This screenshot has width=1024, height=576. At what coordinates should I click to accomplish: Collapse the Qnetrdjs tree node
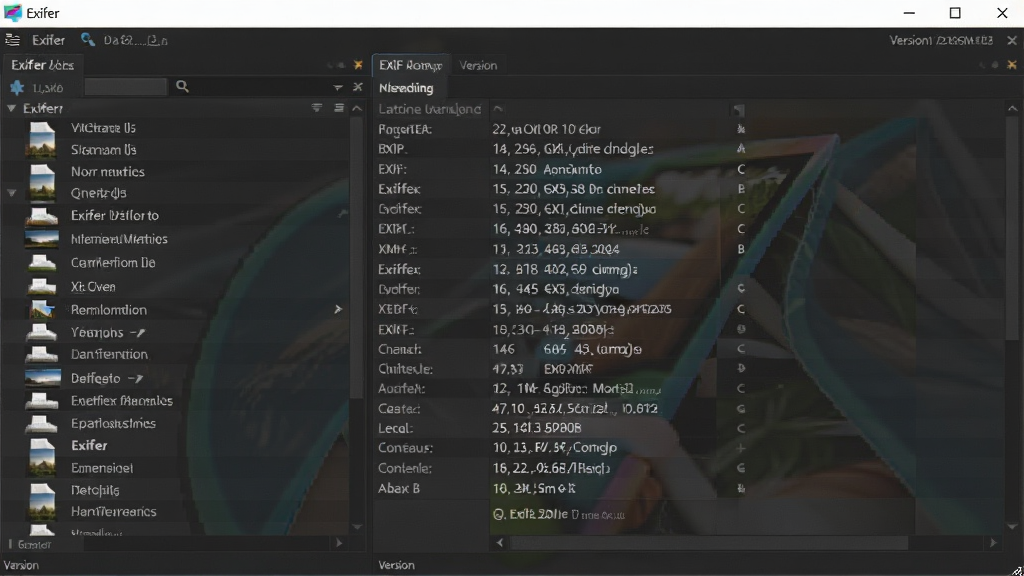pyautogui.click(x=11, y=193)
